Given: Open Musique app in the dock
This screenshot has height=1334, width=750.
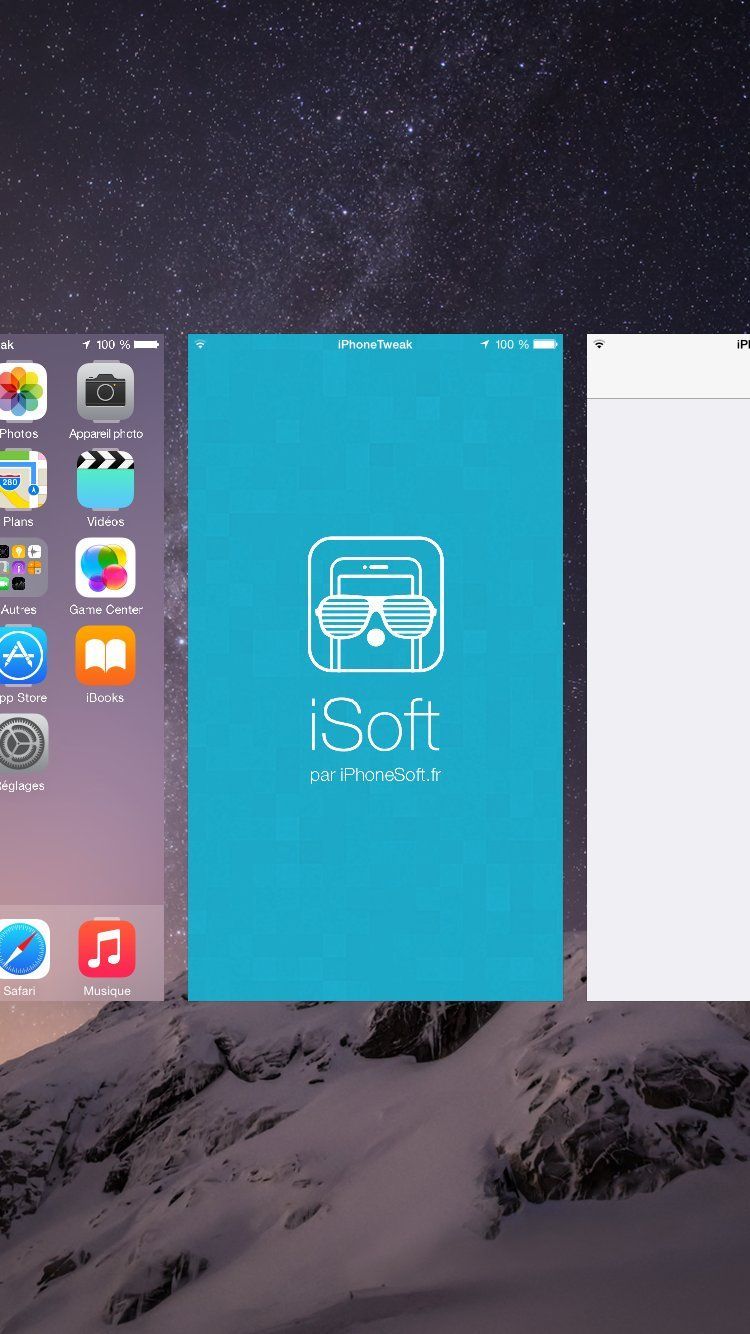Looking at the screenshot, I should [x=106, y=949].
